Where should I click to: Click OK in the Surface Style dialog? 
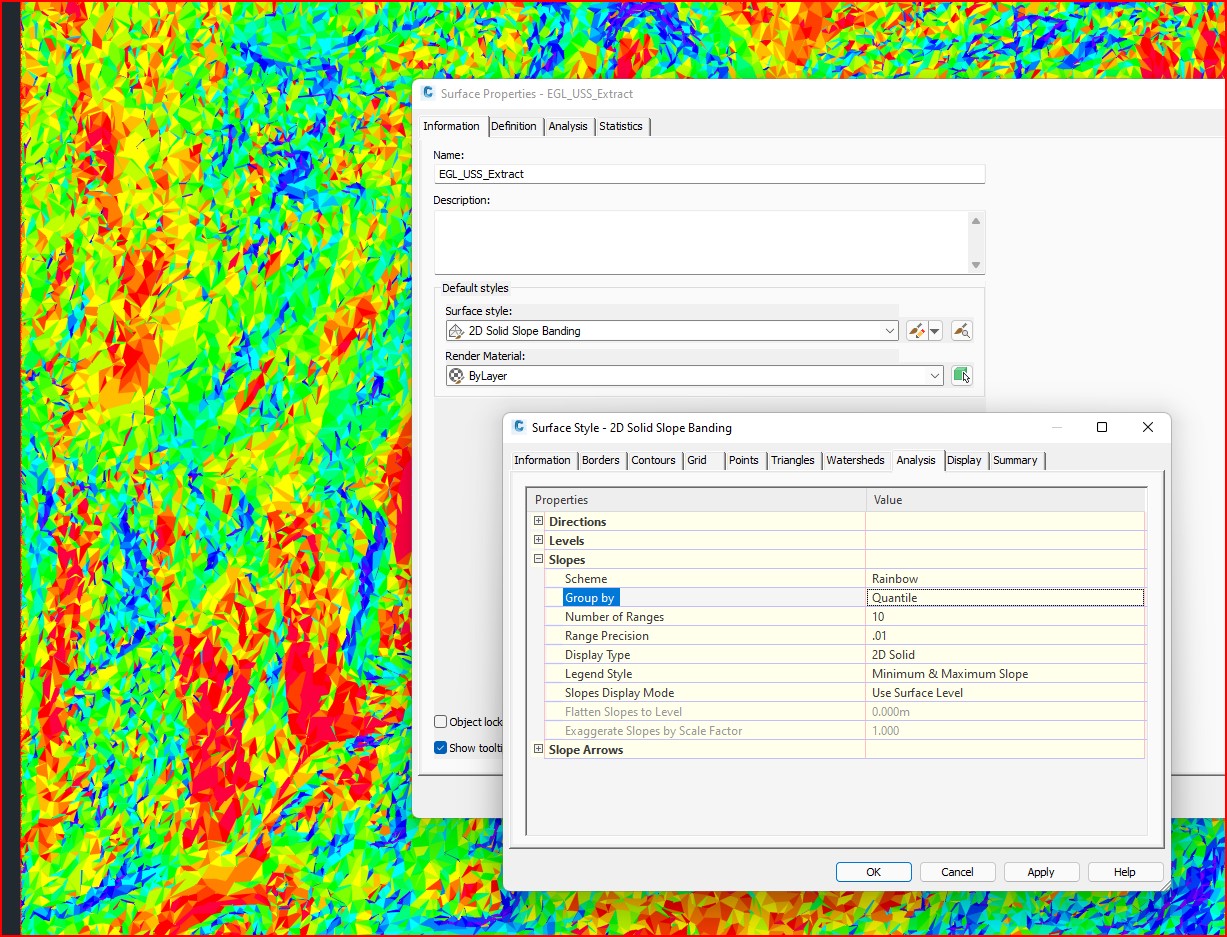[873, 872]
